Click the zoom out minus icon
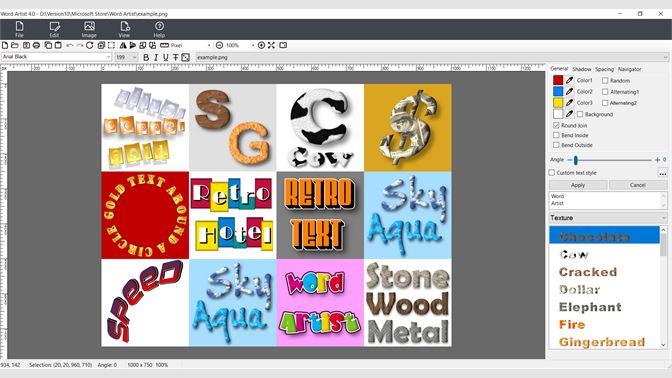672x378 pixels. tap(219, 45)
